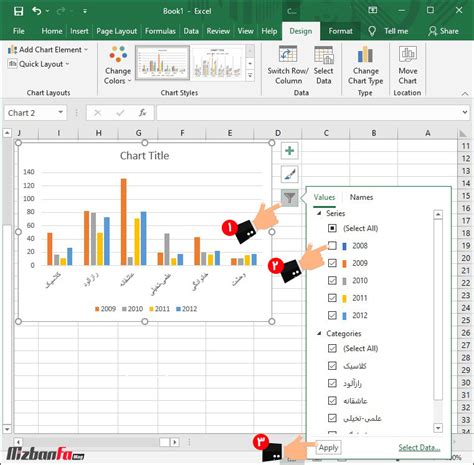Uncheck the 2010 series checkbox
Screen dimensions: 474x465
[x=332, y=280]
